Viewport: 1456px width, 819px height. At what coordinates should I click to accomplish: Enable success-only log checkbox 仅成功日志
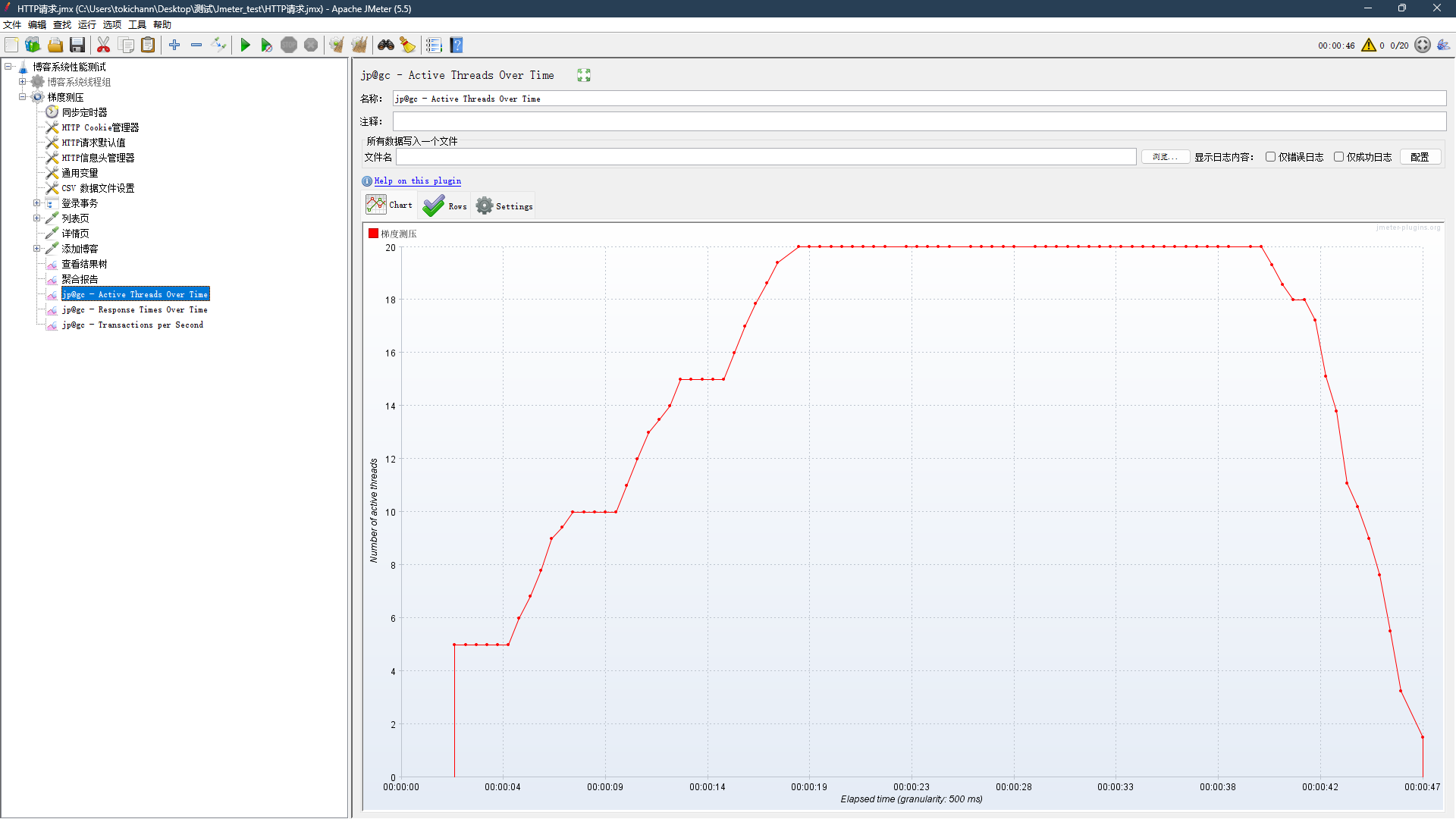pyautogui.click(x=1339, y=157)
